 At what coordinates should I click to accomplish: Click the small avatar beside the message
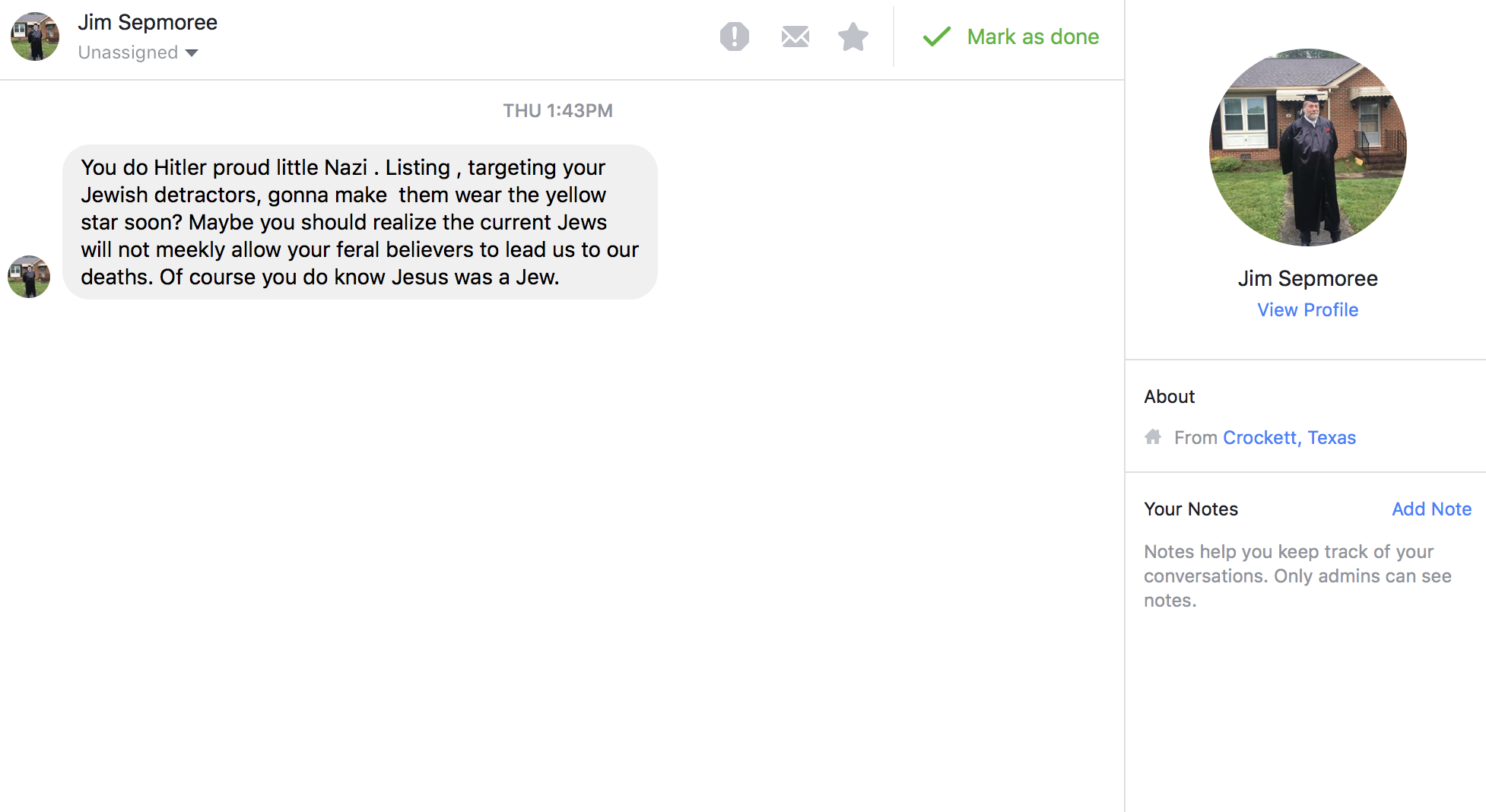tap(29, 277)
